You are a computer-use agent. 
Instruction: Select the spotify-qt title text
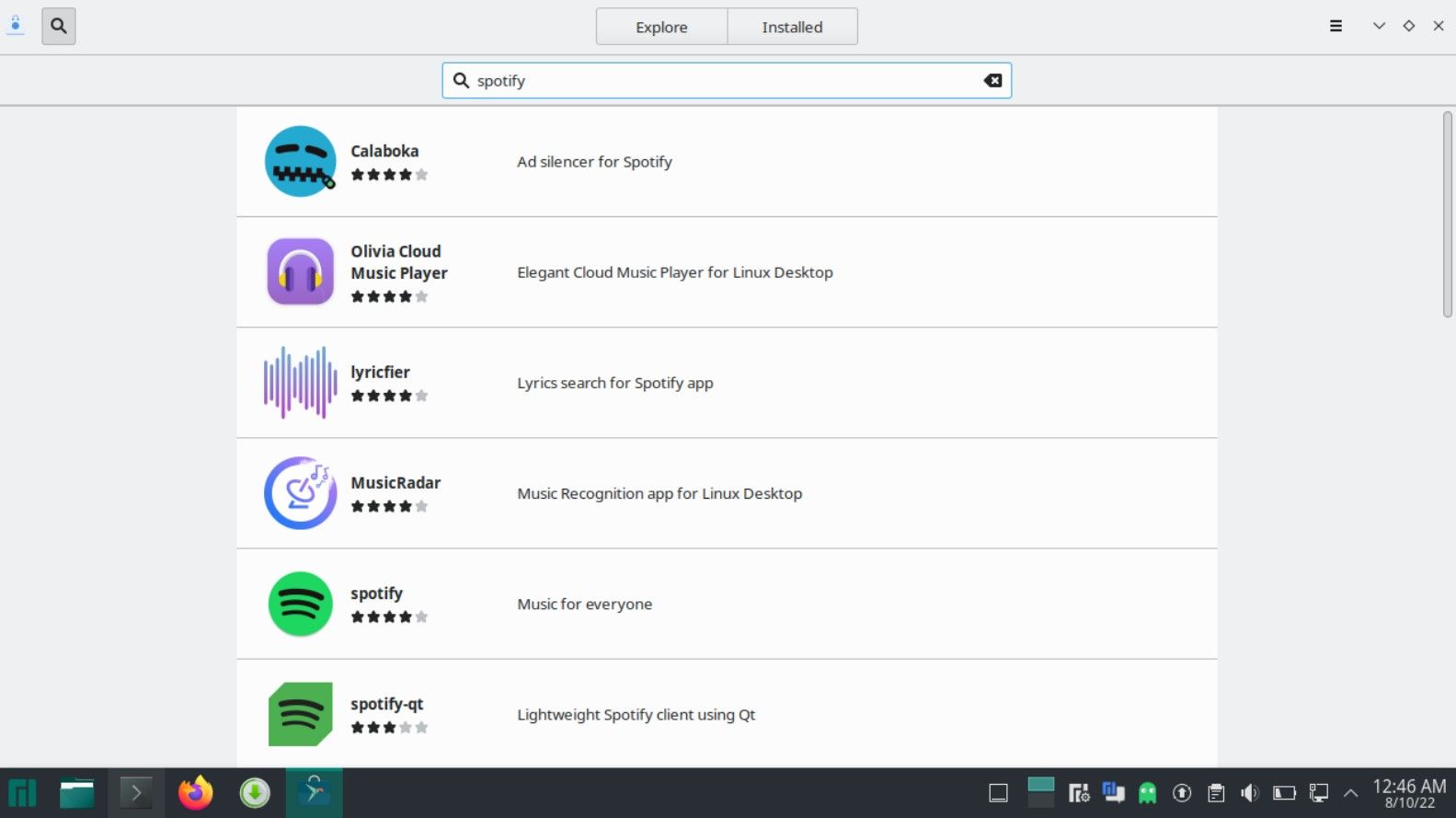(386, 704)
